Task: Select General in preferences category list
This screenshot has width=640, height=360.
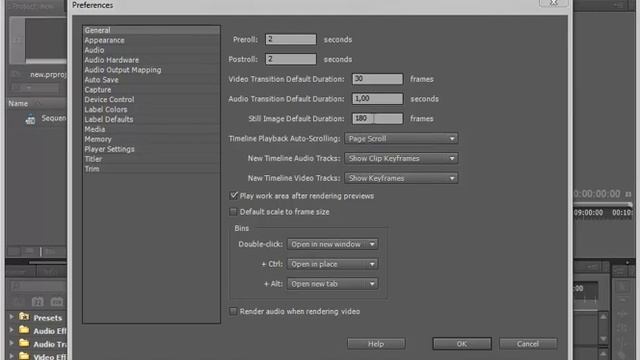Action: tap(151, 30)
